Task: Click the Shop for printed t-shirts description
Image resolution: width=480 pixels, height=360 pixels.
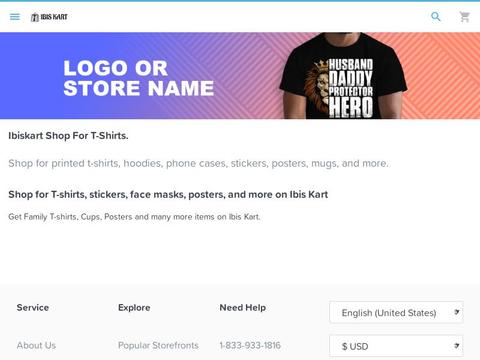Action: tap(198, 163)
